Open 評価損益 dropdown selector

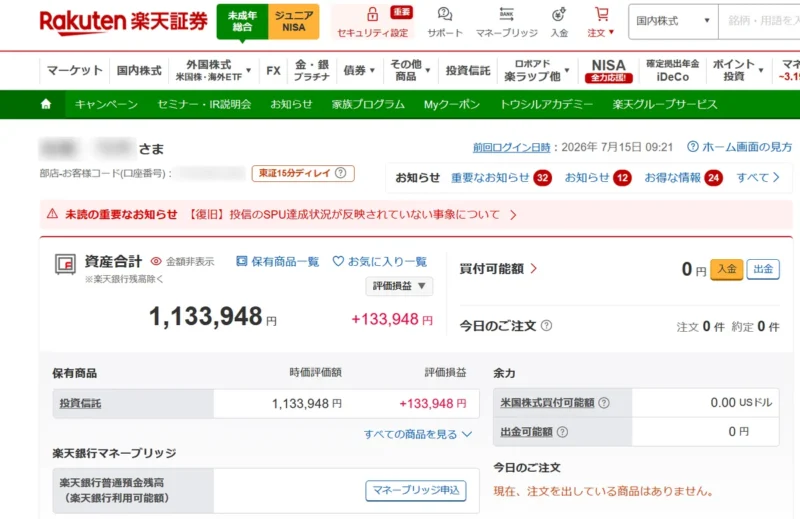[399, 286]
